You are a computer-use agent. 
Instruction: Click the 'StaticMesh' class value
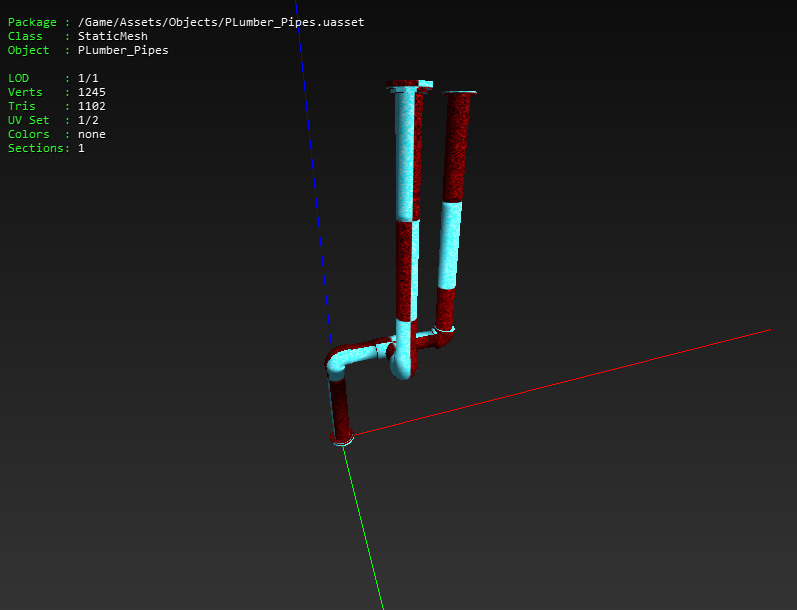point(112,36)
